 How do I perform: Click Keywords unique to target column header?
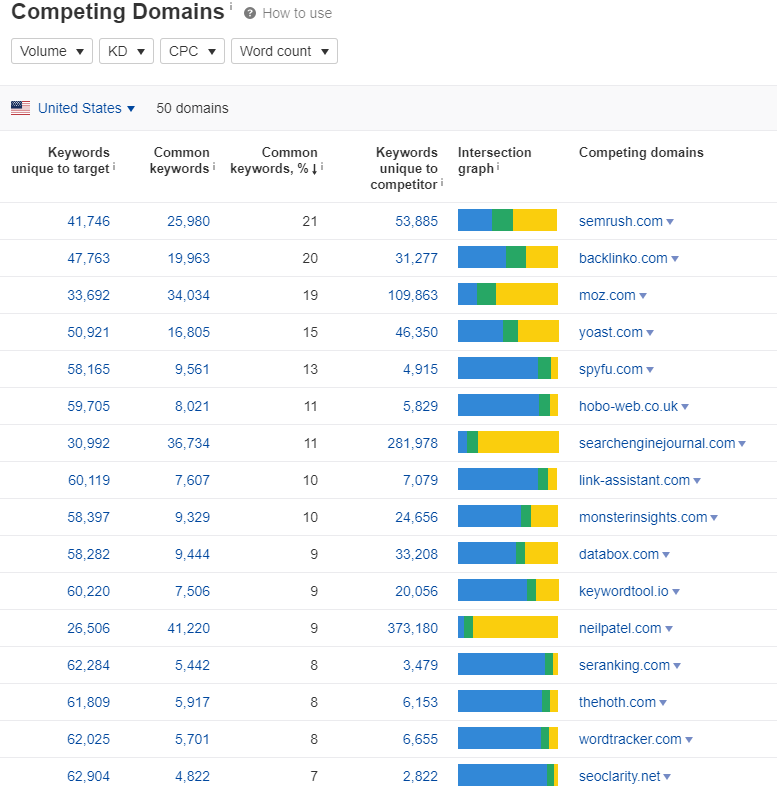pyautogui.click(x=61, y=160)
